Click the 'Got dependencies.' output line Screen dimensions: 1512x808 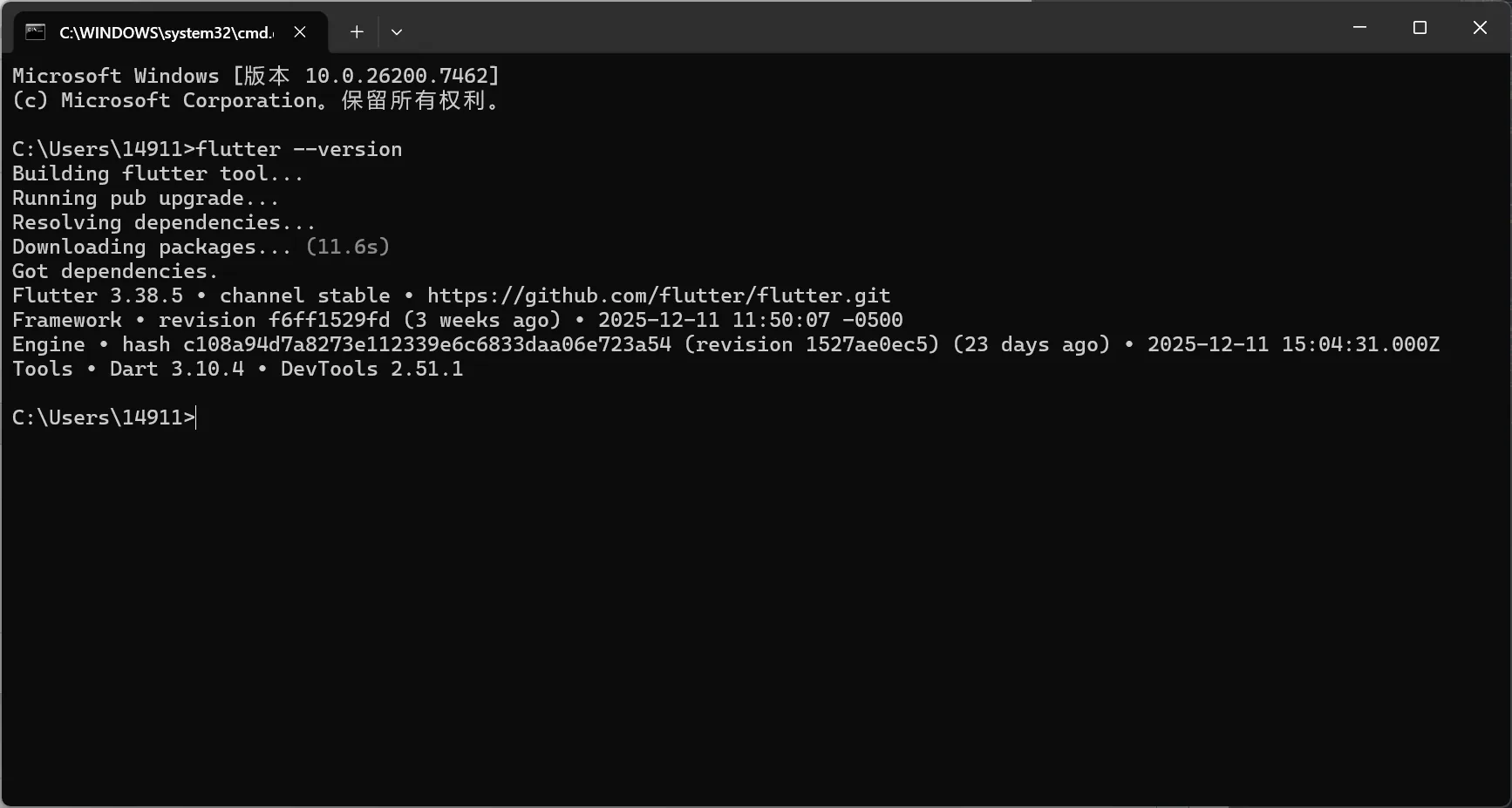[114, 271]
